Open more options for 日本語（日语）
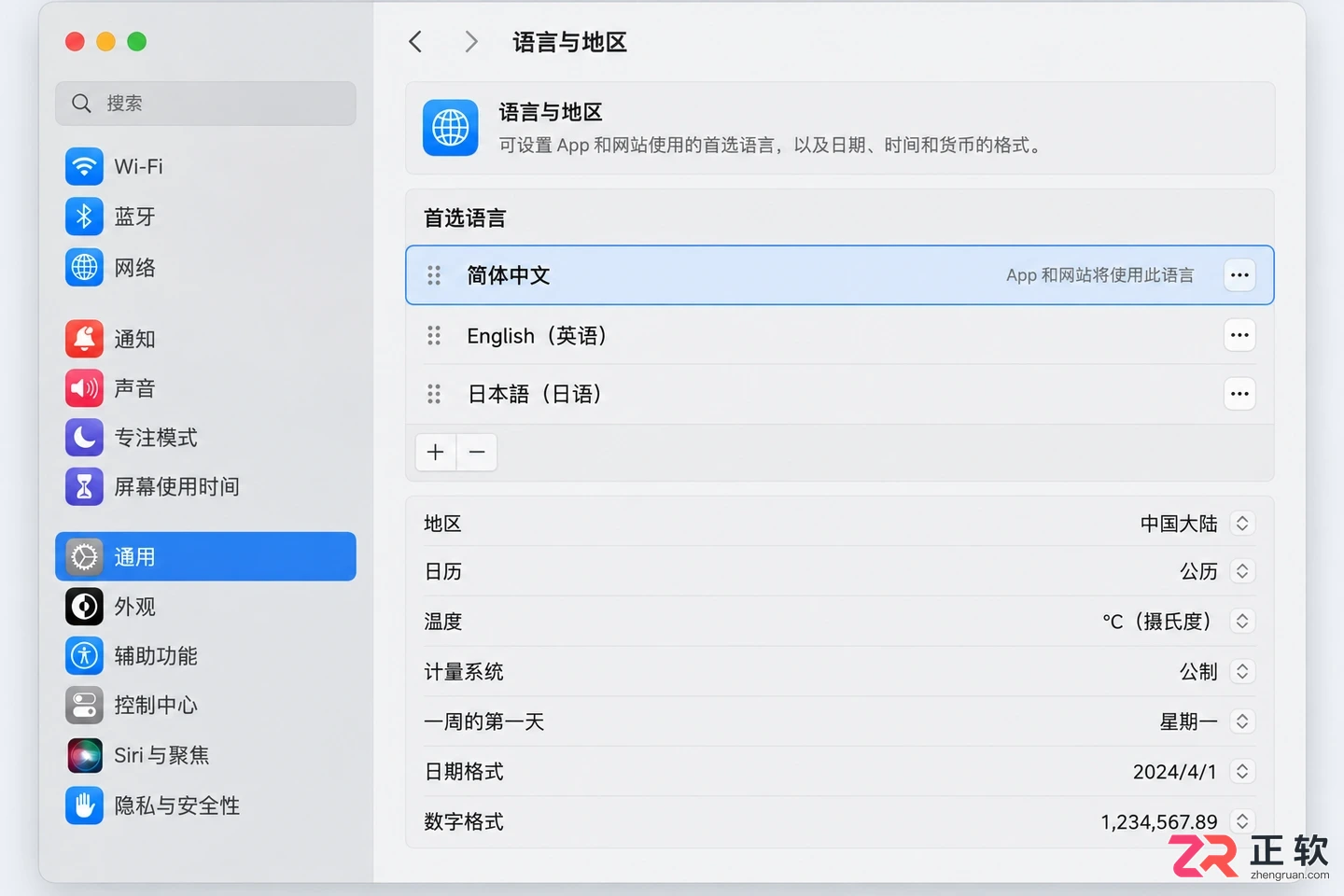Viewport: 1344px width, 896px height. point(1239,394)
